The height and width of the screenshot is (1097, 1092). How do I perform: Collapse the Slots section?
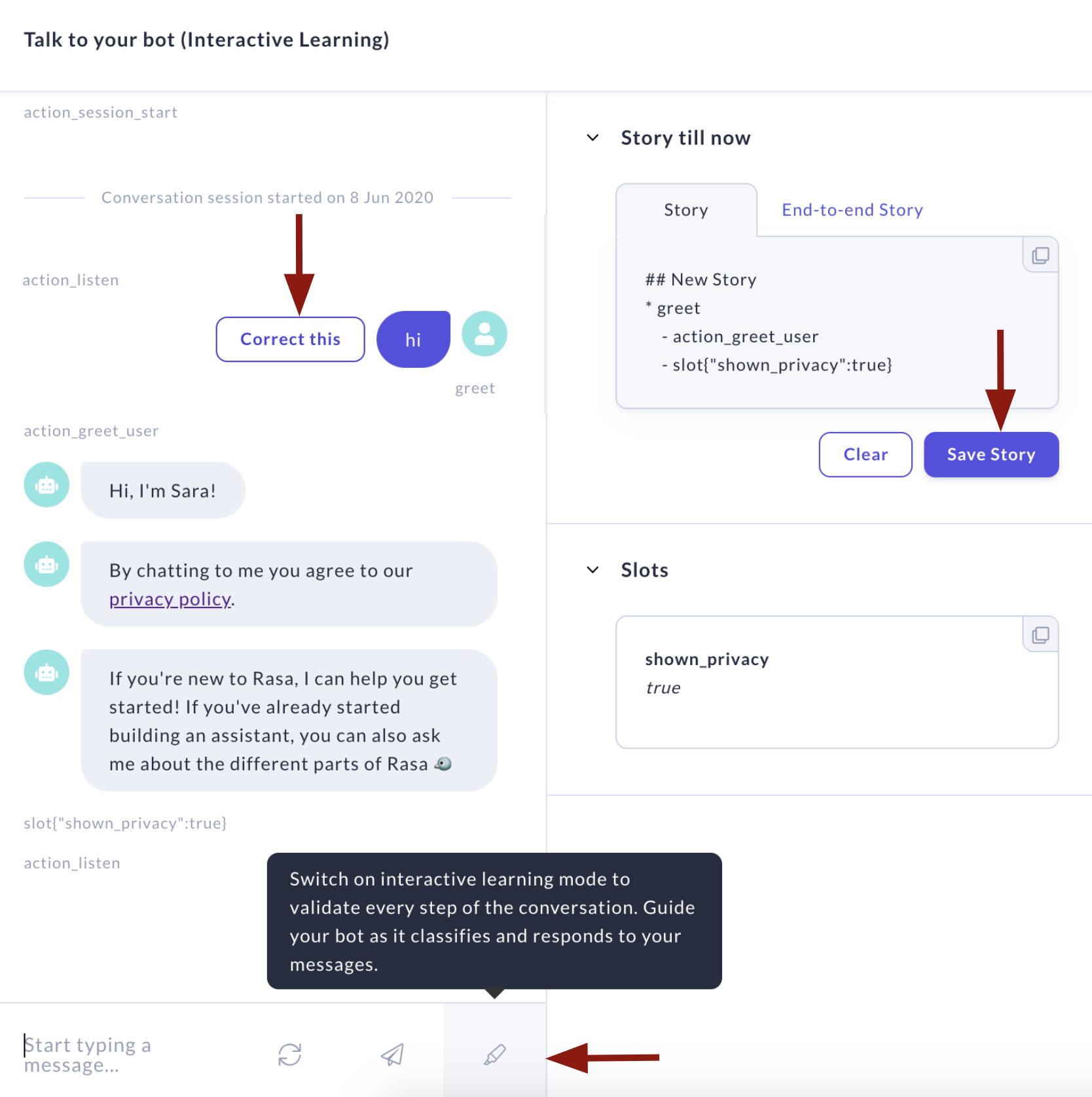[593, 569]
